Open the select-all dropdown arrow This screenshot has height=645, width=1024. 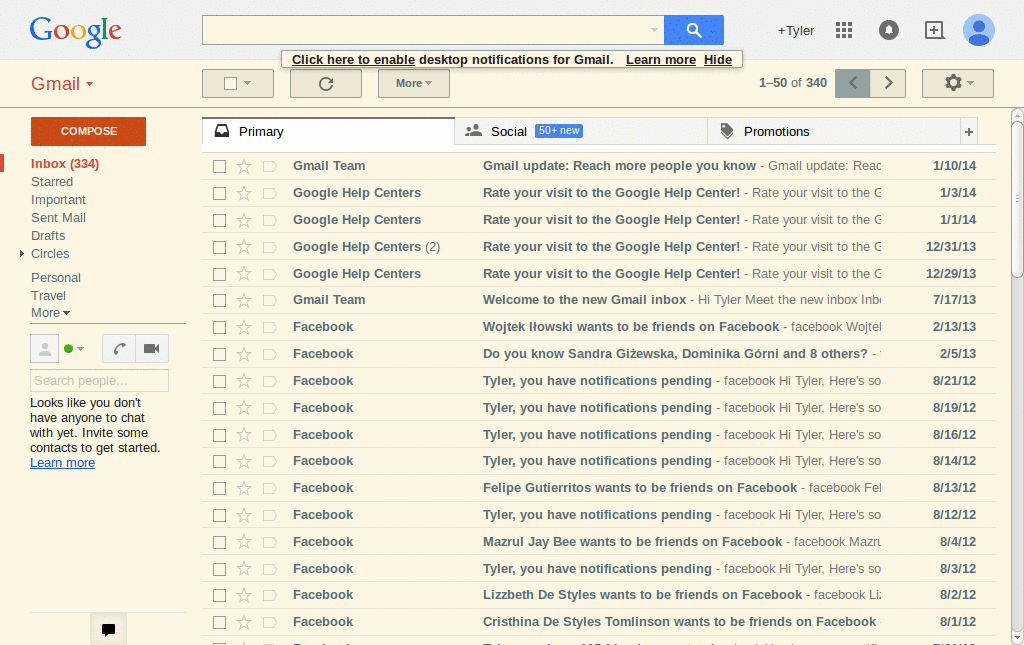tap(248, 84)
